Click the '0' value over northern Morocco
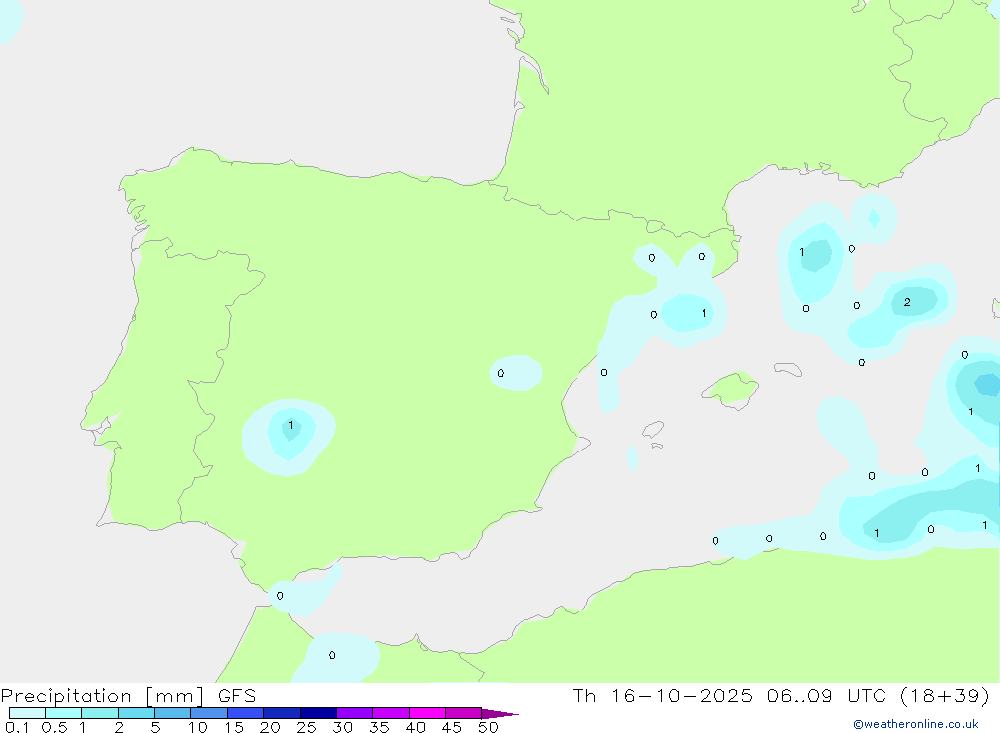This screenshot has width=1000, height=733. (332, 655)
